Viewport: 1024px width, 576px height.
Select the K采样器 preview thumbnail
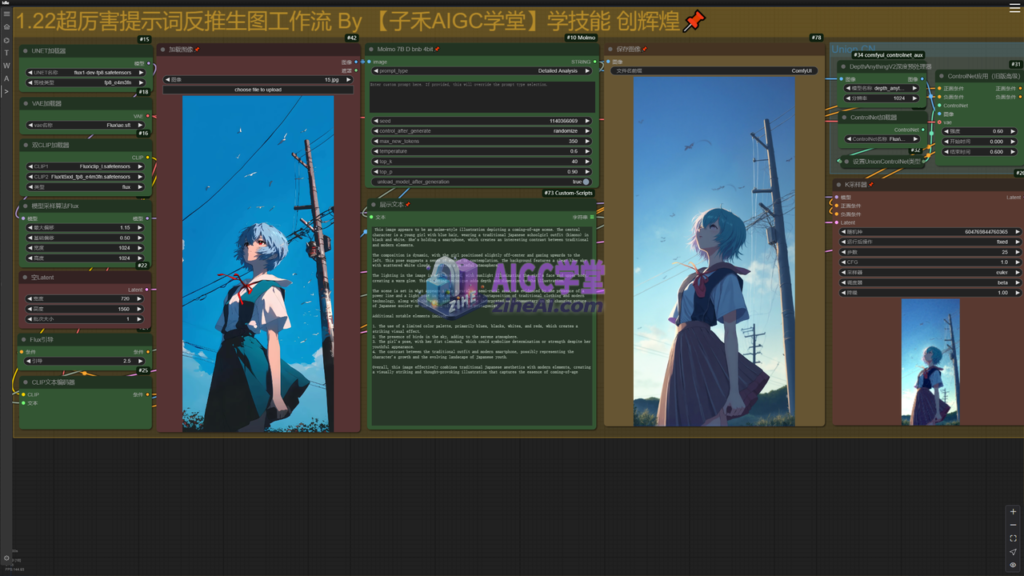931,362
